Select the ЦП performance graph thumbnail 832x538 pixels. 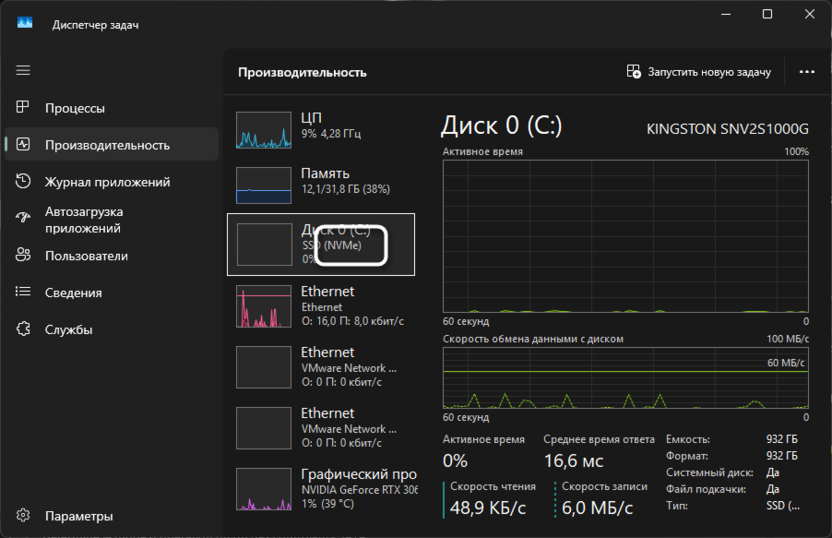click(262, 130)
